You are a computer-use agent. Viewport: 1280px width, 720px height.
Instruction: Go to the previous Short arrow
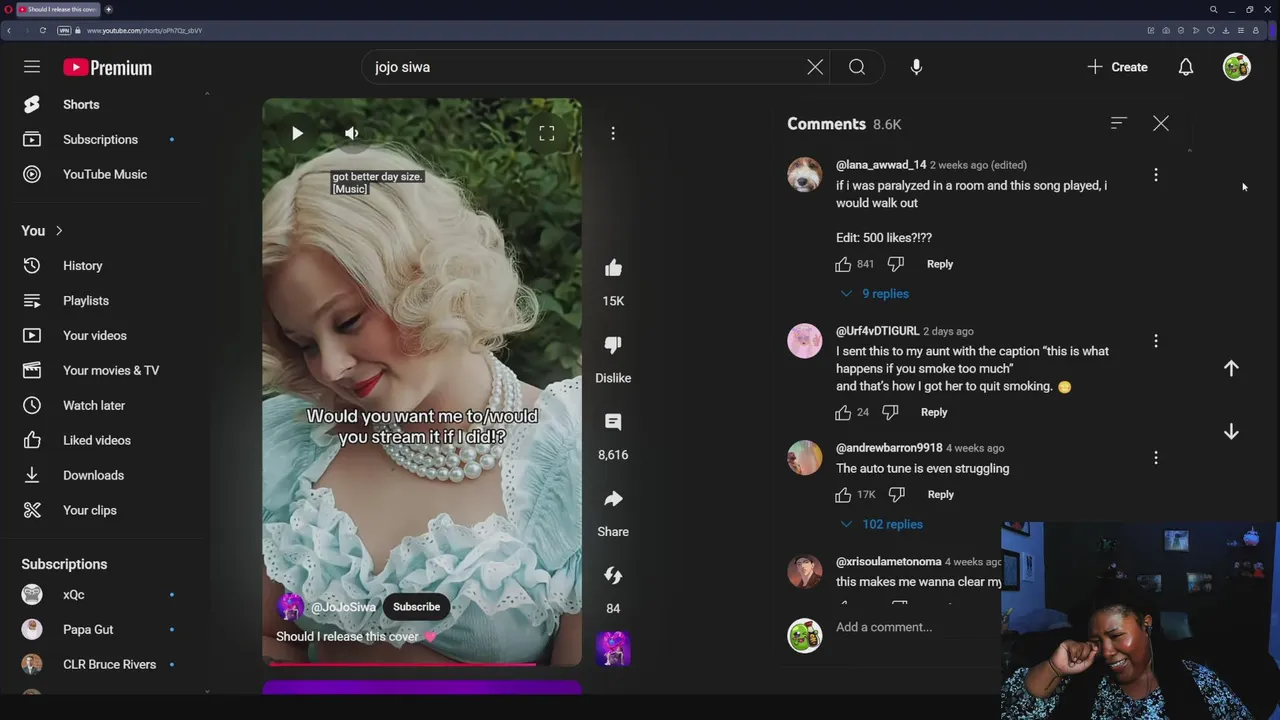1231,368
